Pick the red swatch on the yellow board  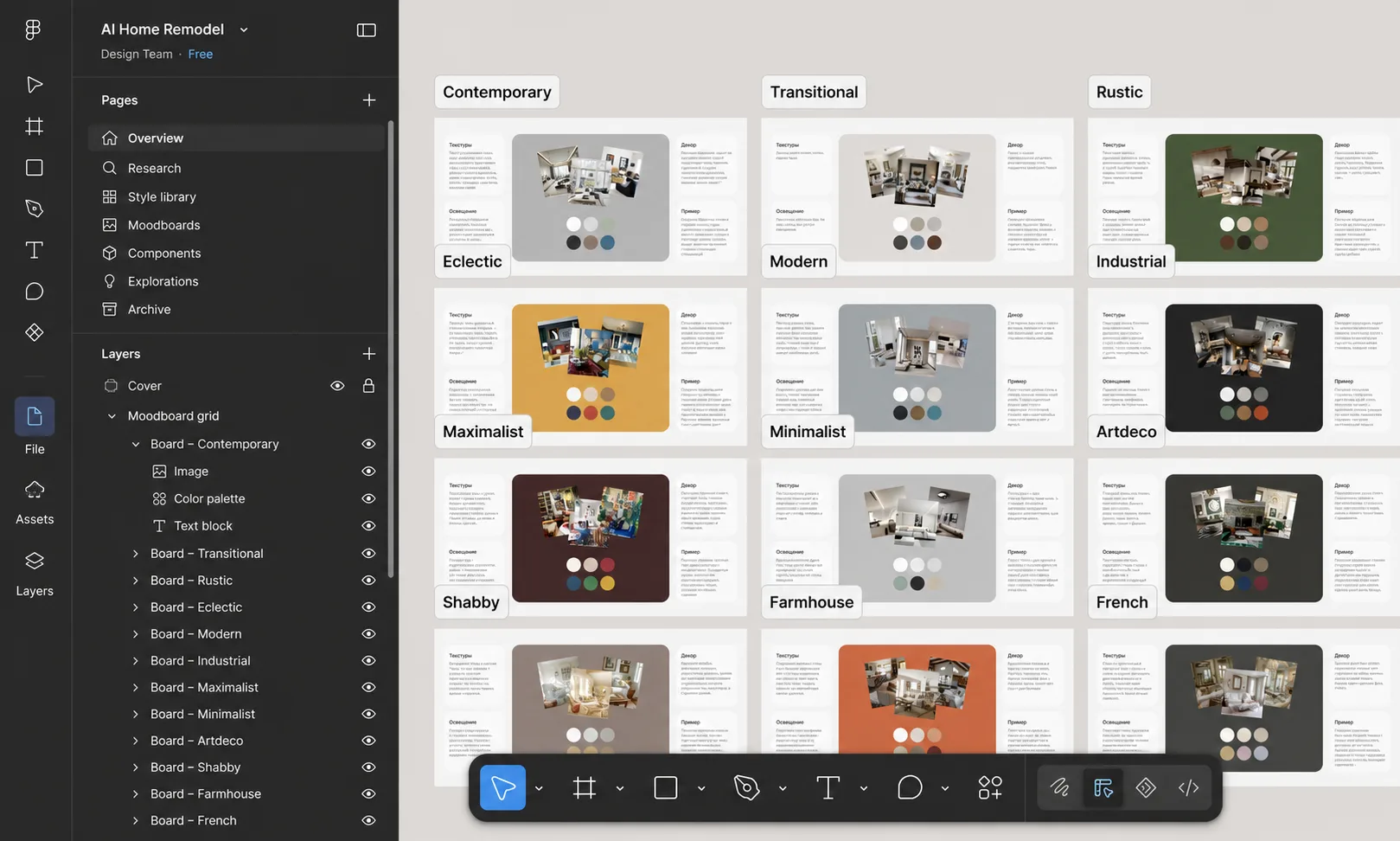click(591, 414)
